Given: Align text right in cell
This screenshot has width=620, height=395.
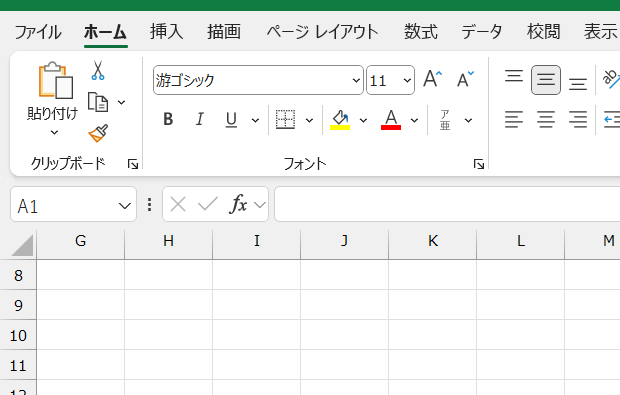Looking at the screenshot, I should tap(578, 119).
